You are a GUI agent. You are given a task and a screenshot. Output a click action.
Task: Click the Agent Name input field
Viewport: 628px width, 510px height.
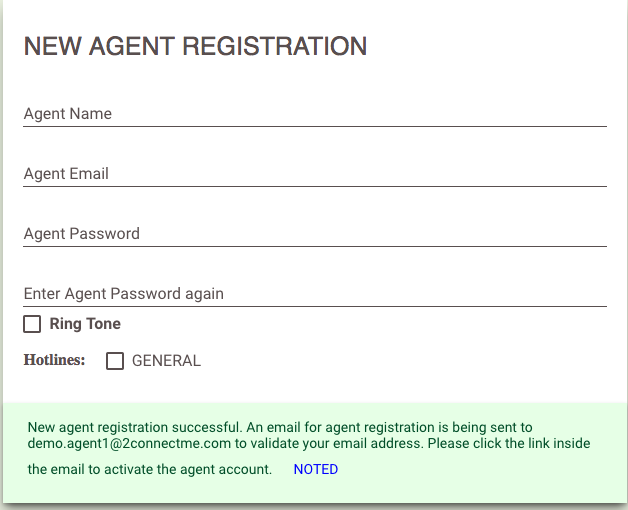(315, 114)
